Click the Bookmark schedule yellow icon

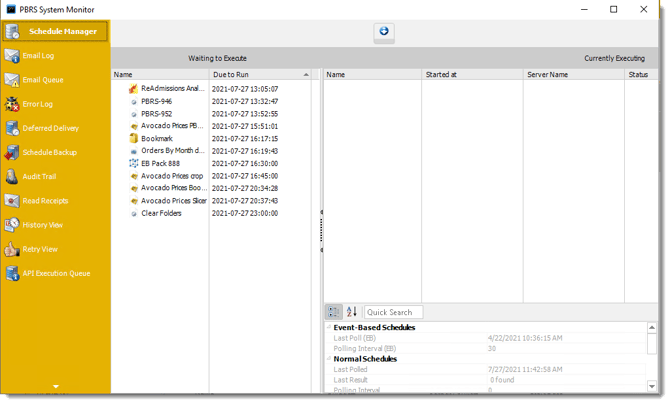134,139
